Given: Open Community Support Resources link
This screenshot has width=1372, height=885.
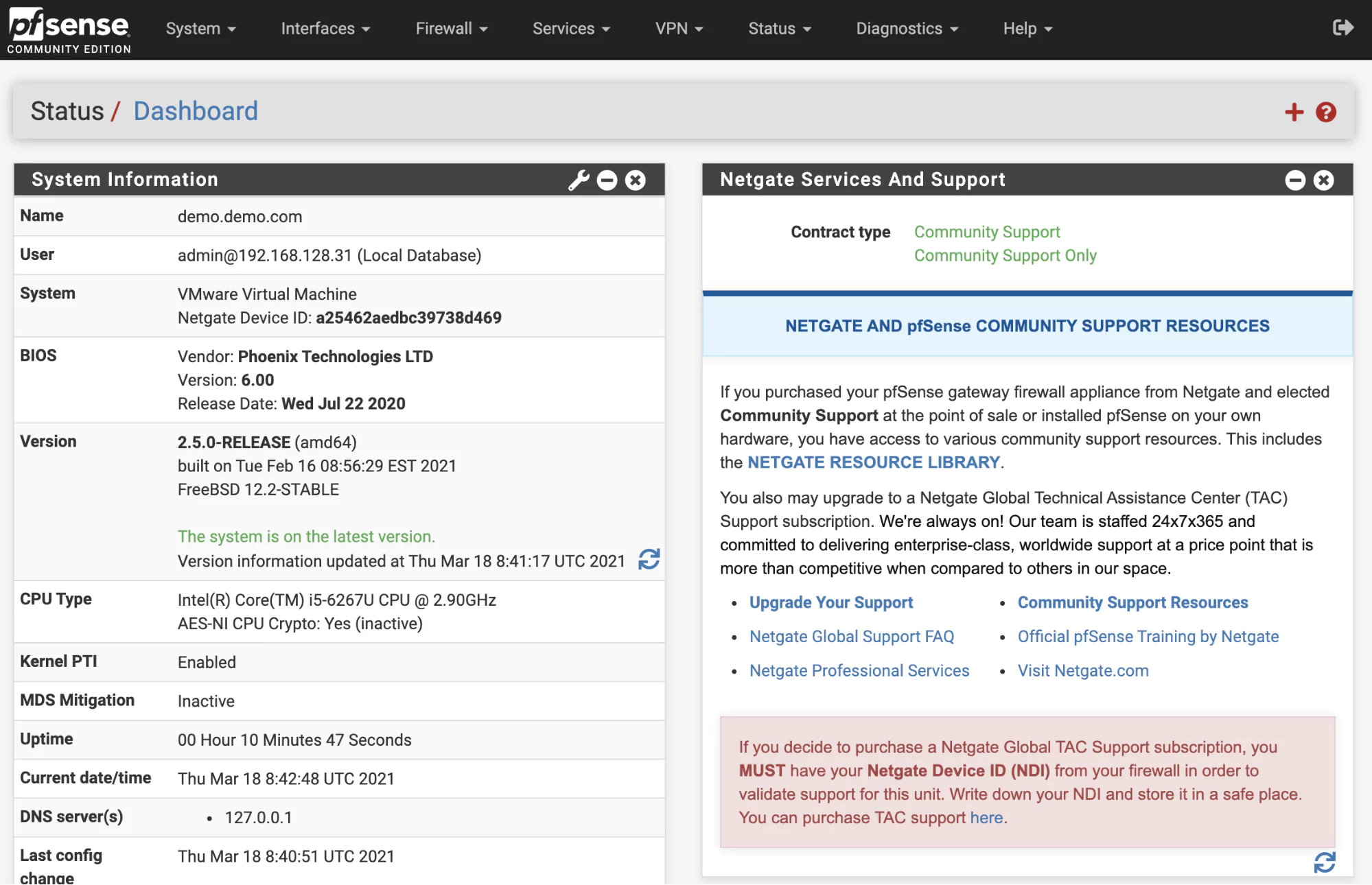Looking at the screenshot, I should (1132, 602).
